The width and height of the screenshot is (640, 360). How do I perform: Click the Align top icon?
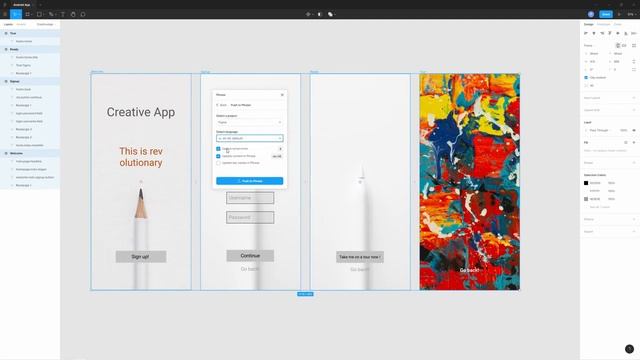pos(610,33)
